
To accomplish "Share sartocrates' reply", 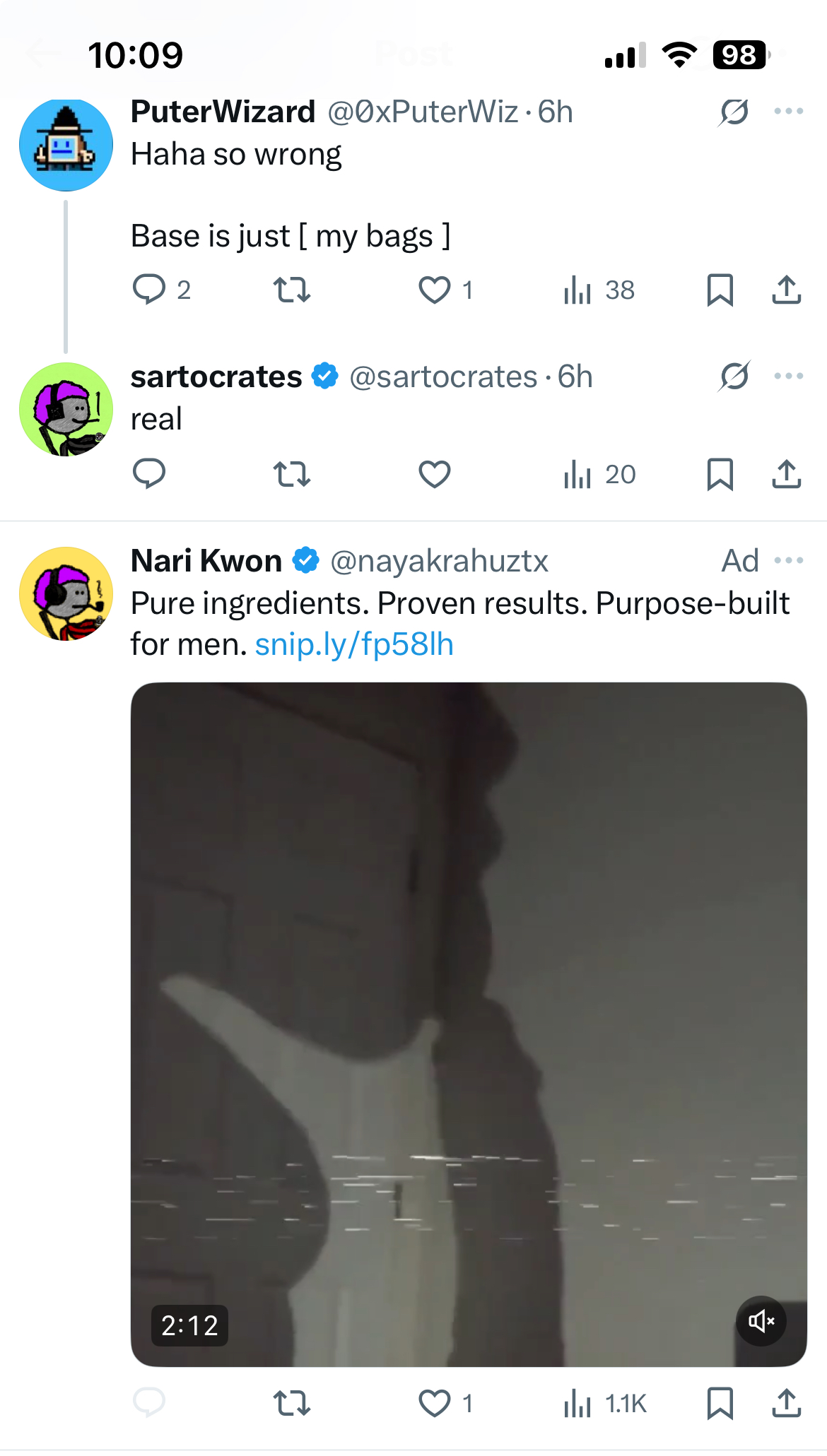I will tap(786, 474).
